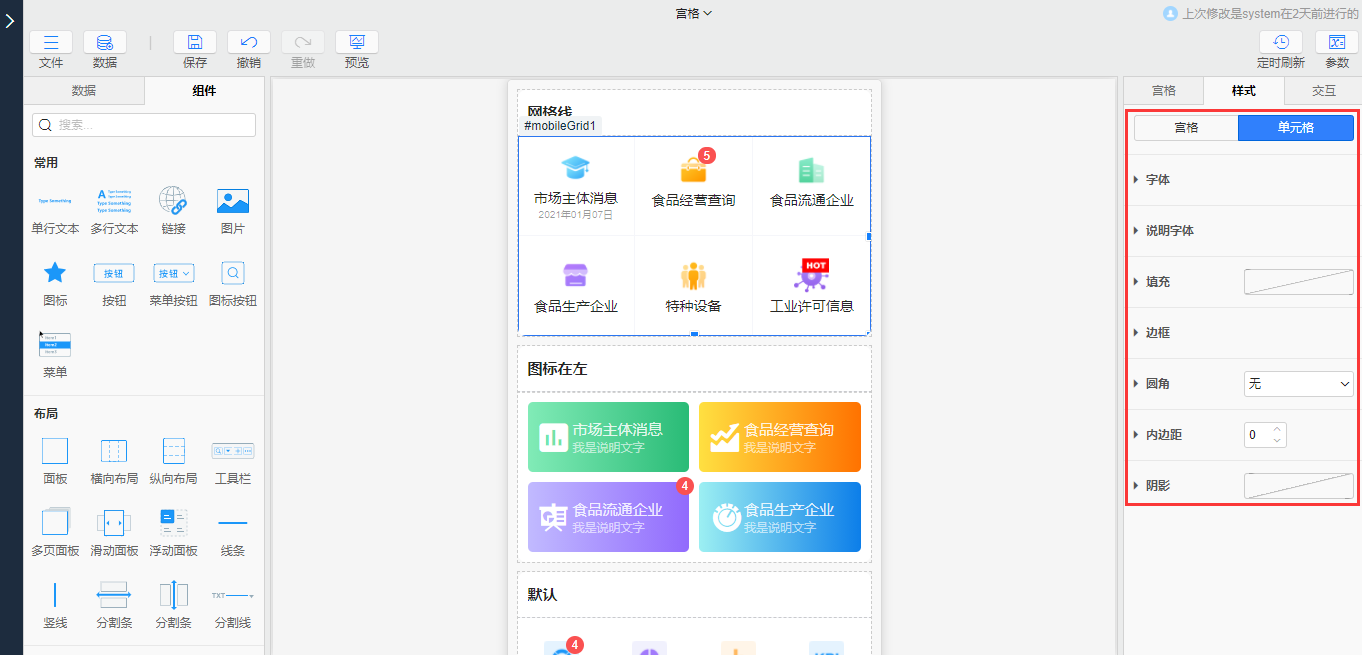Viewport: 1362px width, 655px height.
Task: Keep 单元格 mode selected in style panel
Action: (x=1296, y=127)
